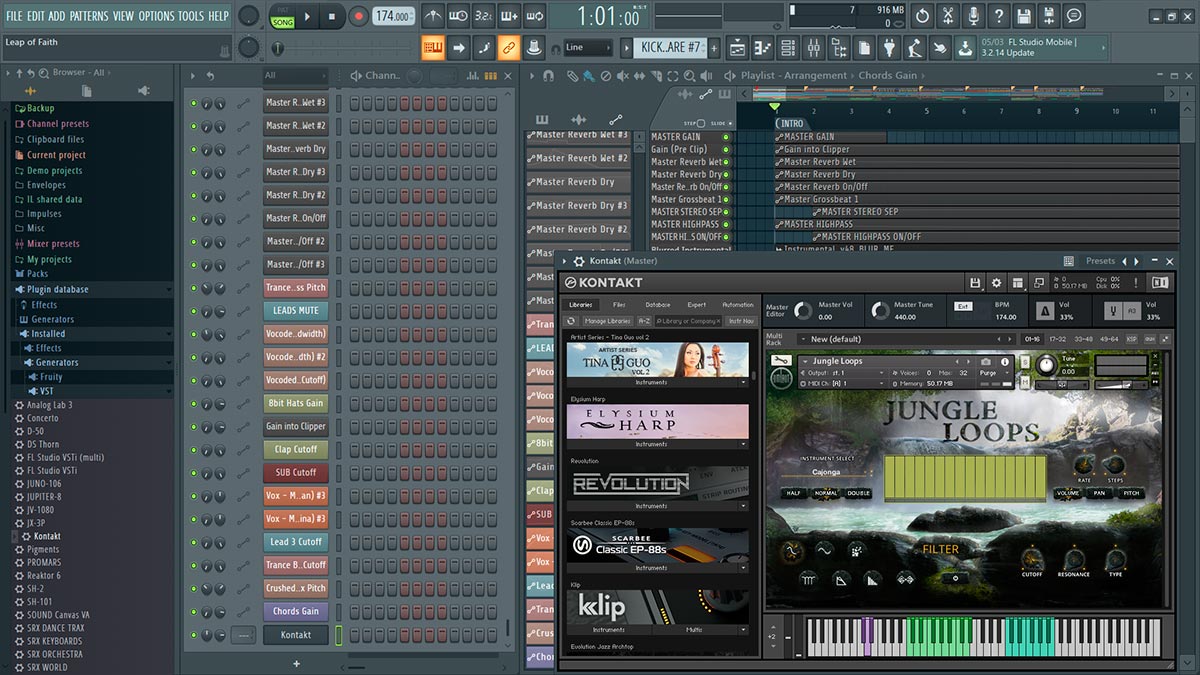Open the FILE menu
This screenshot has height=675, width=1200.
pos(14,16)
